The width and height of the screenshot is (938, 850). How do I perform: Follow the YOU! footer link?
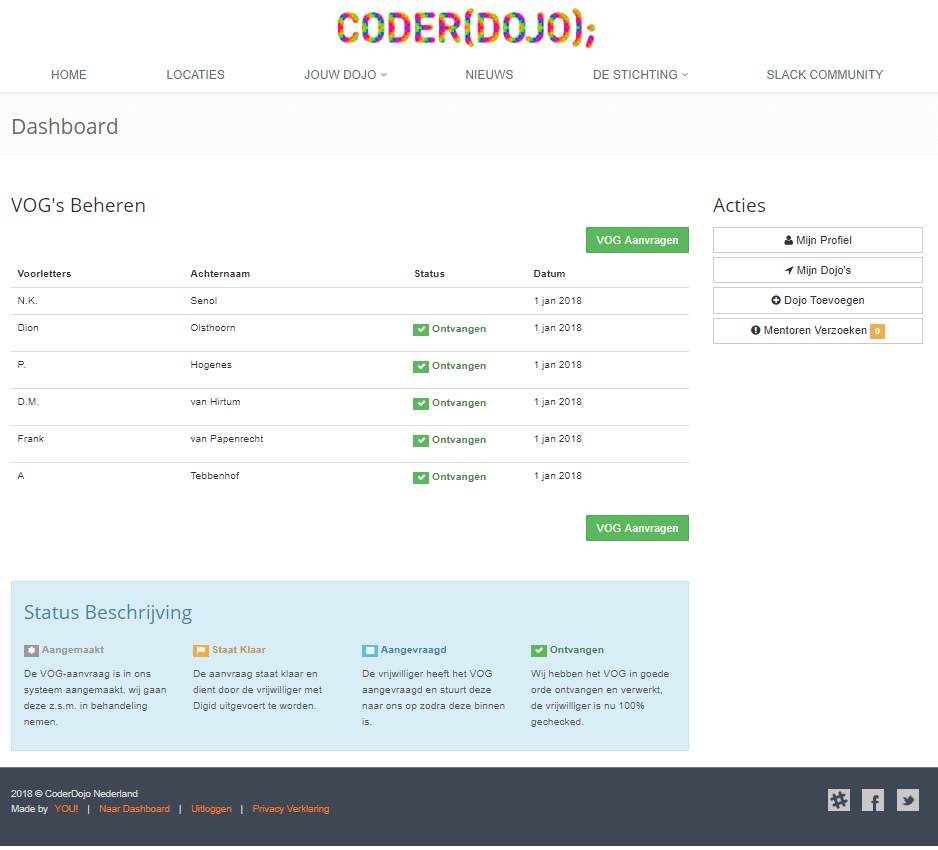[x=66, y=809]
